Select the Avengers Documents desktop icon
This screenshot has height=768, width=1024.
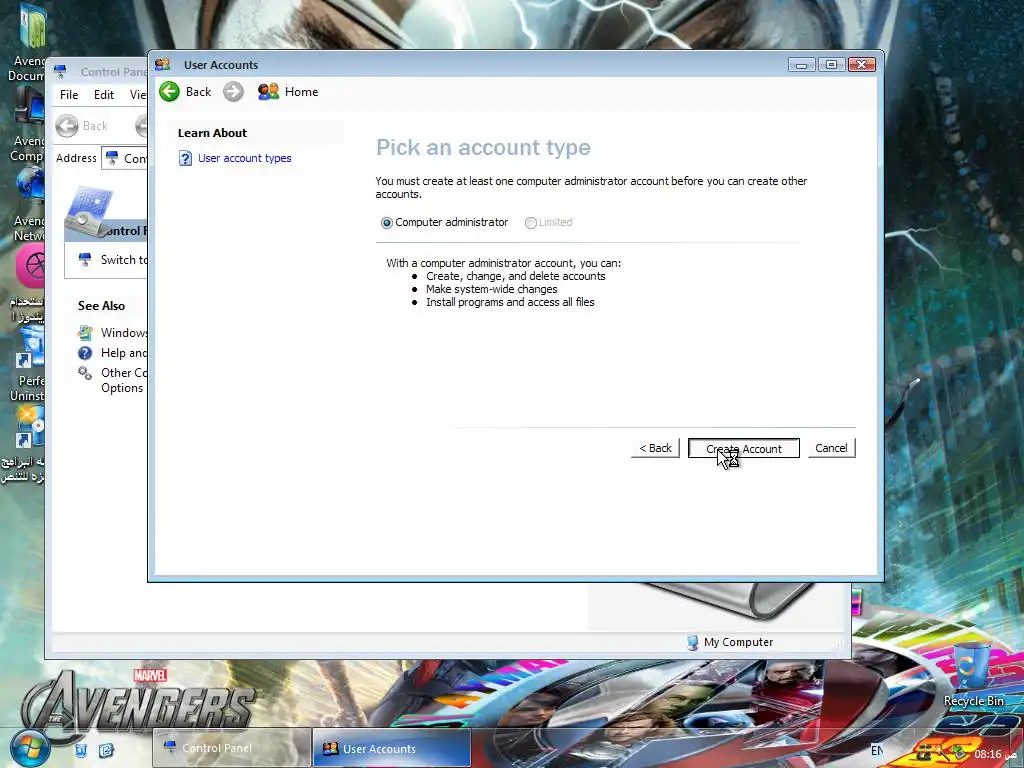point(26,42)
